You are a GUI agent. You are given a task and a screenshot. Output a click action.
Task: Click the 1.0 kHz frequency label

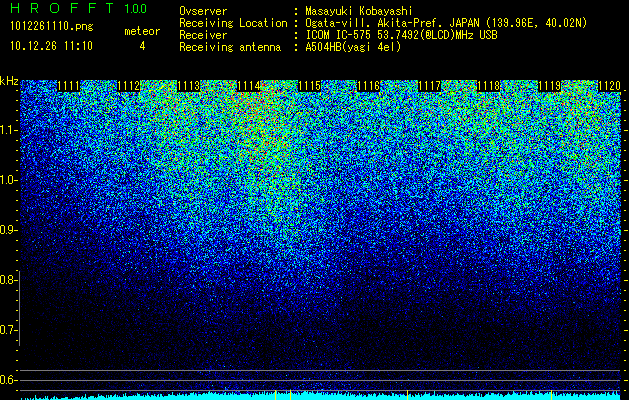tap(8, 180)
